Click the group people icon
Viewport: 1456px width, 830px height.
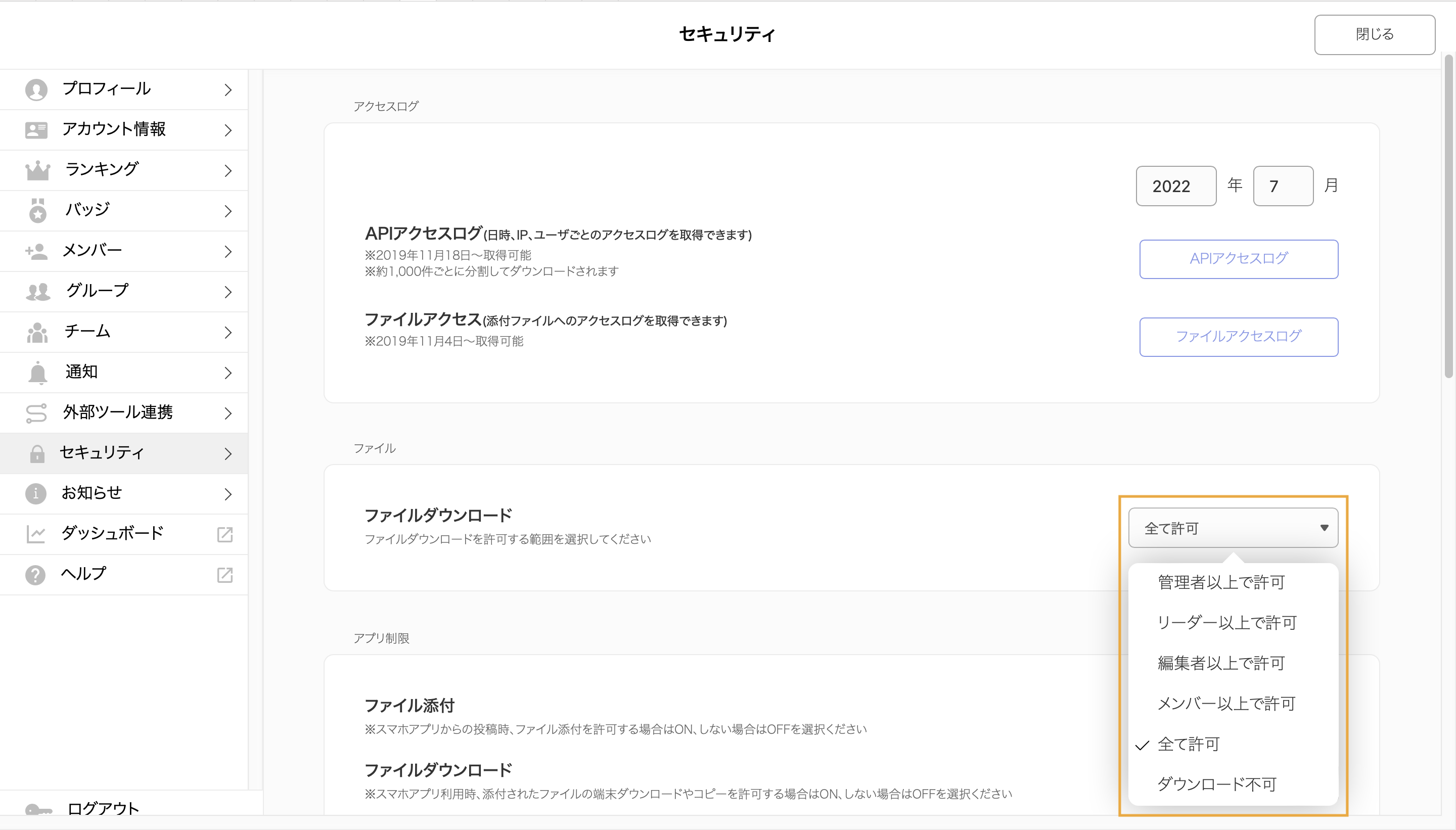[37, 292]
